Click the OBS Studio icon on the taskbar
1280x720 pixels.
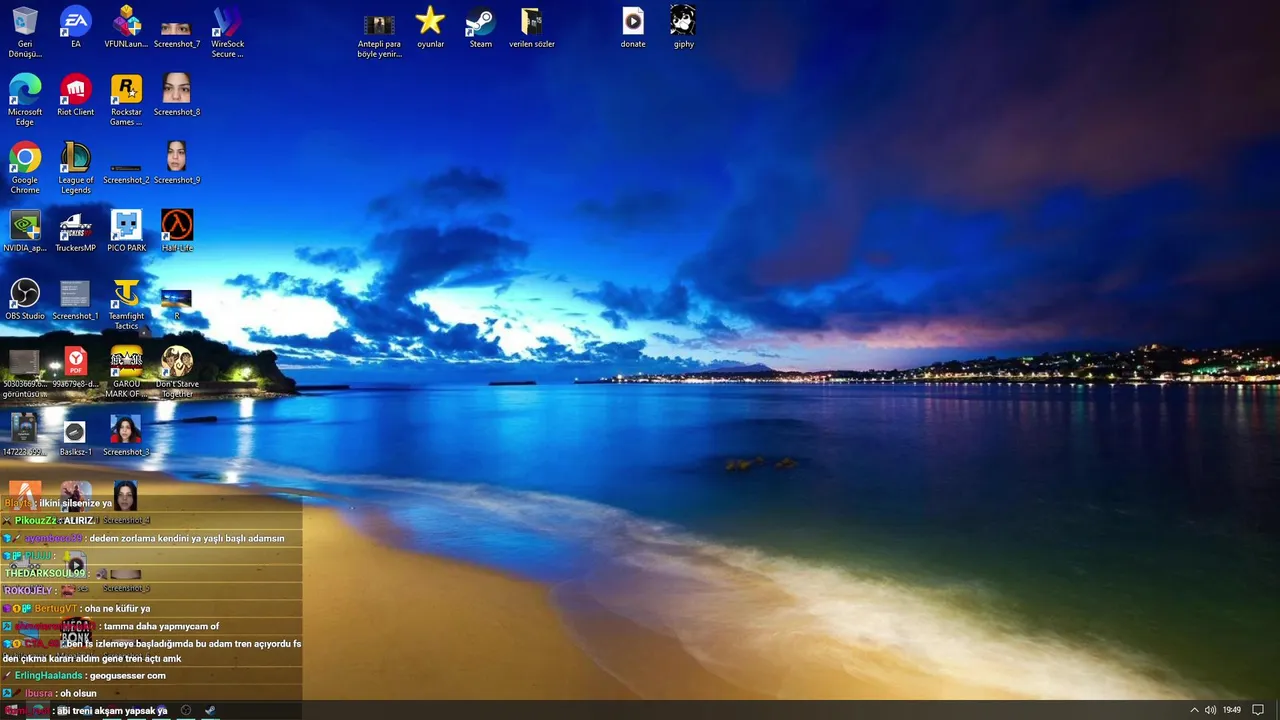pos(185,710)
